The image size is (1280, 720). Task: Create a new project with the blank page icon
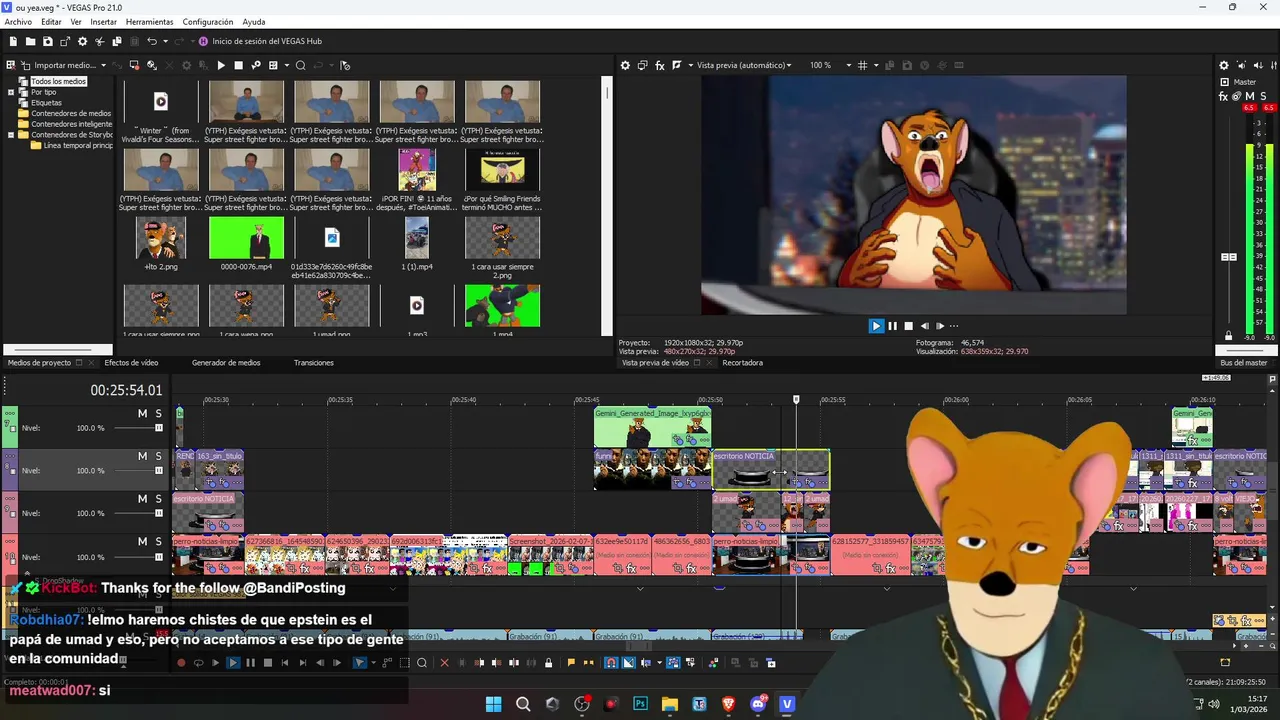coord(14,41)
